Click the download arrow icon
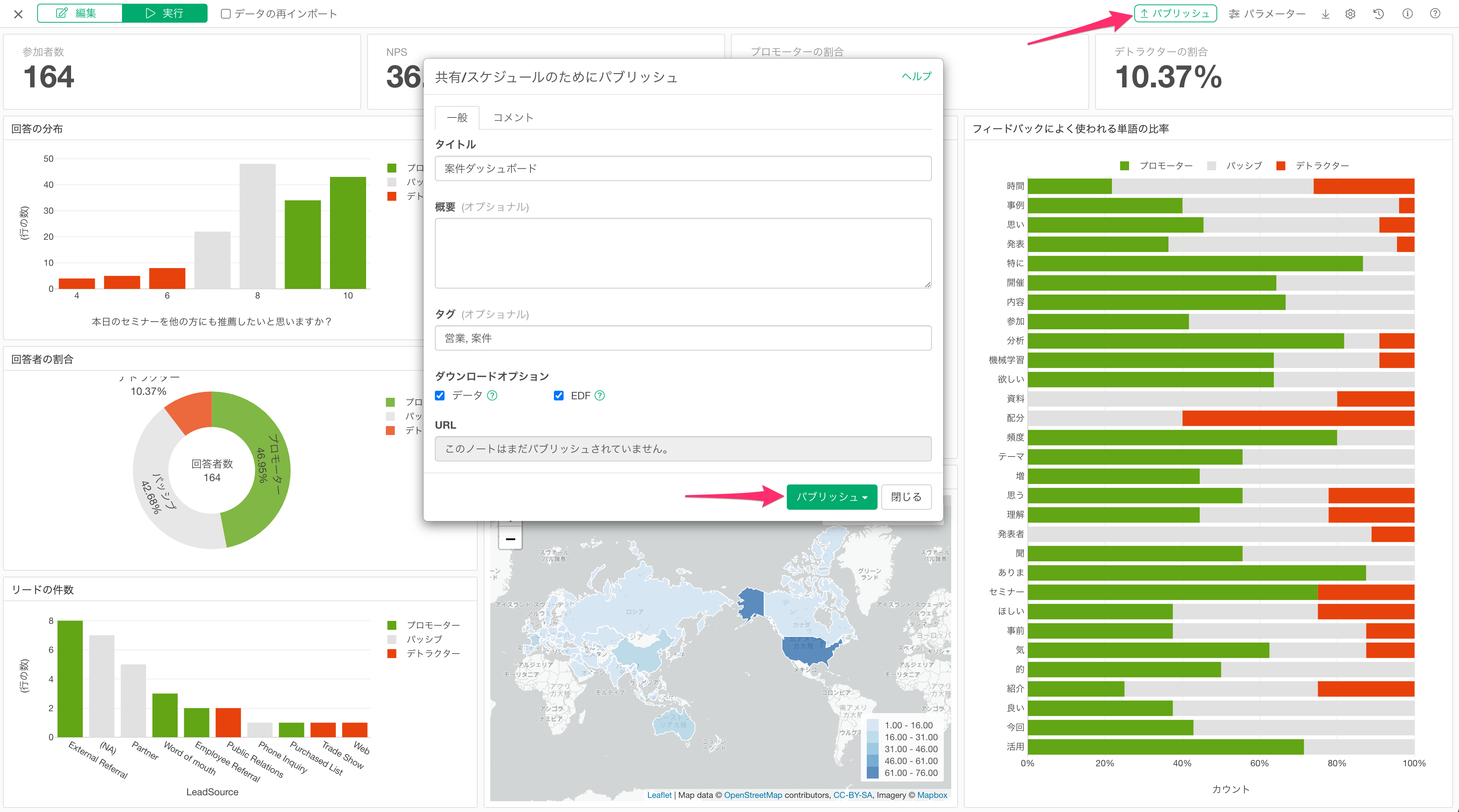The width and height of the screenshot is (1459, 812). 1325,14
